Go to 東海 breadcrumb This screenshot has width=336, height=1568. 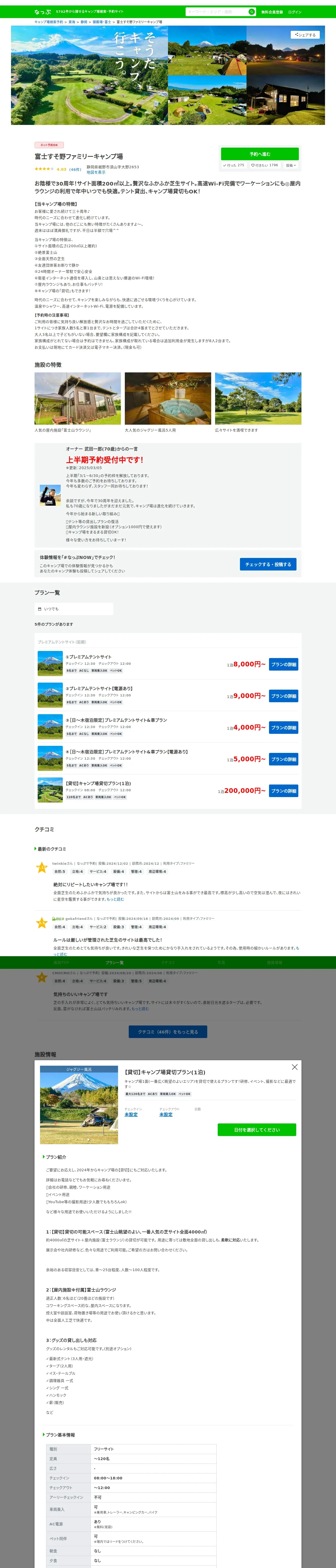click(x=72, y=22)
